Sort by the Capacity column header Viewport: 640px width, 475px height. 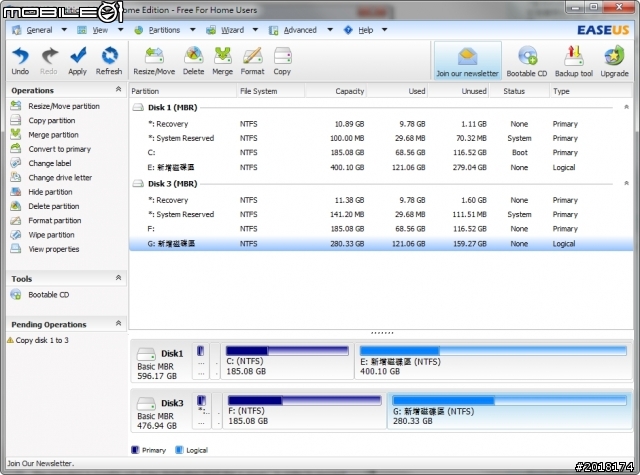336,91
